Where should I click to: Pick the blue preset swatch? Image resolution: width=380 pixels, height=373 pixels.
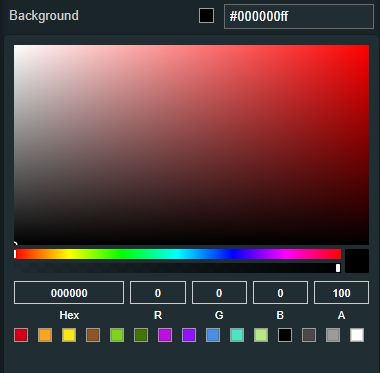pos(213,335)
